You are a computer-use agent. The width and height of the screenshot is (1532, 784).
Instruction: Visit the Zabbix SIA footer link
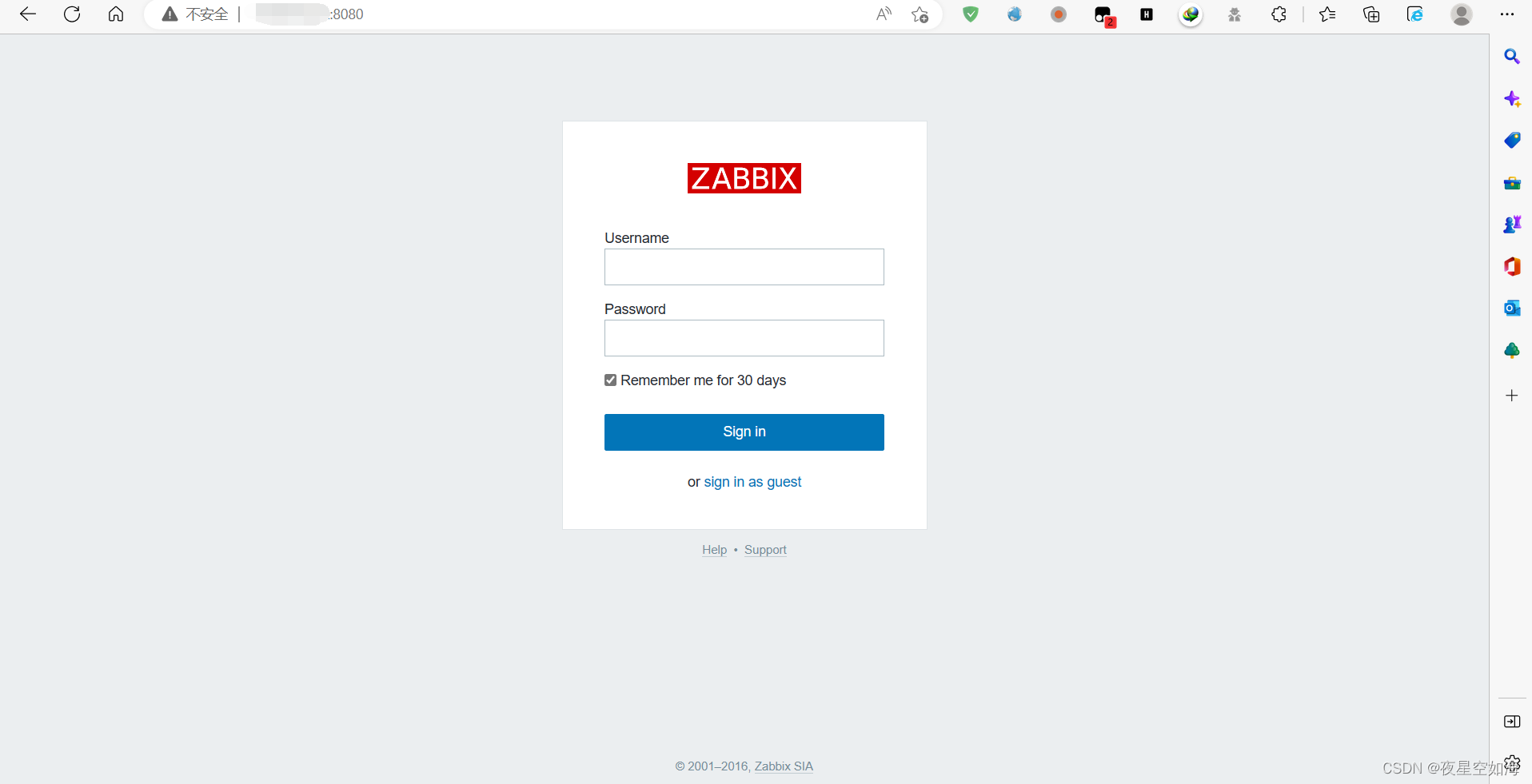pos(784,766)
